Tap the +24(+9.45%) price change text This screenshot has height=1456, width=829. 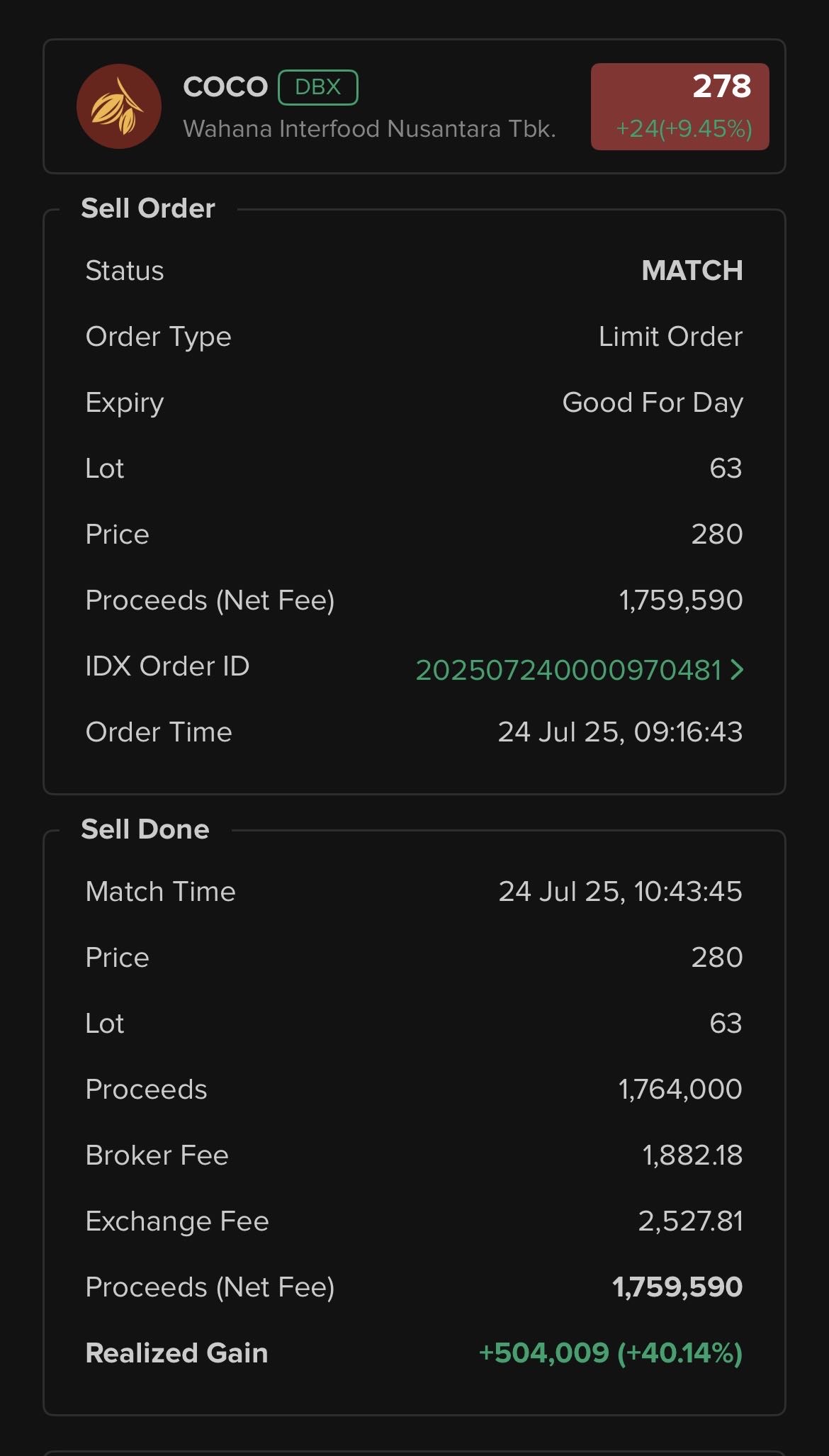(684, 129)
